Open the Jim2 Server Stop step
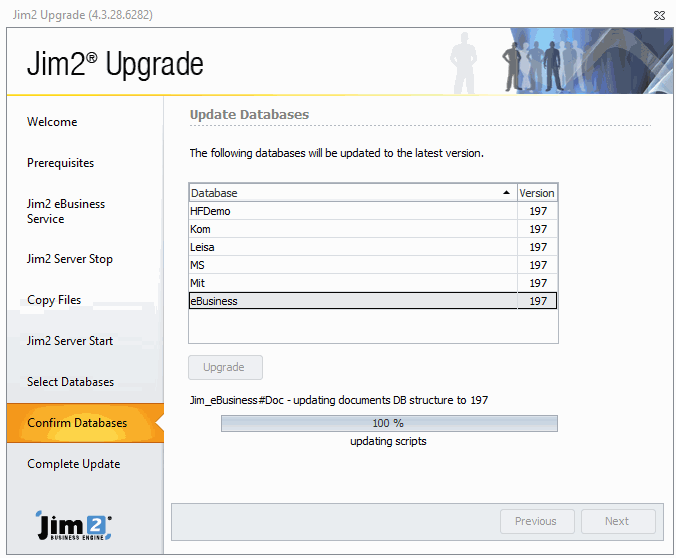Screen dimensions: 676x558 (70, 258)
